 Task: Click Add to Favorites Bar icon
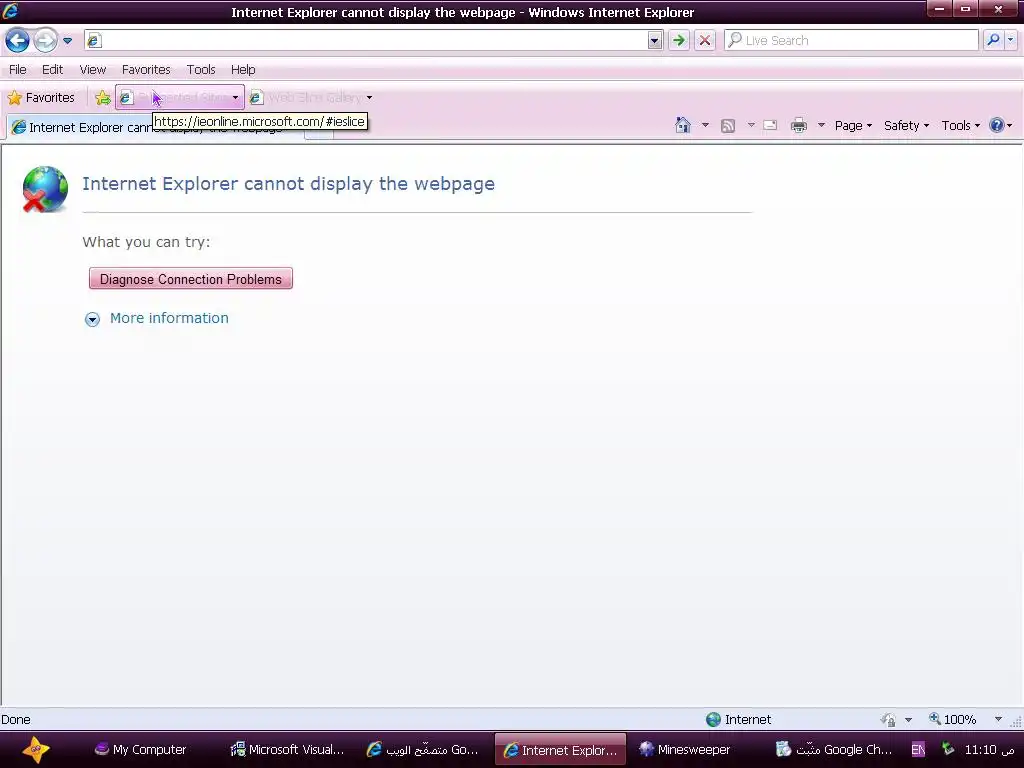(103, 98)
